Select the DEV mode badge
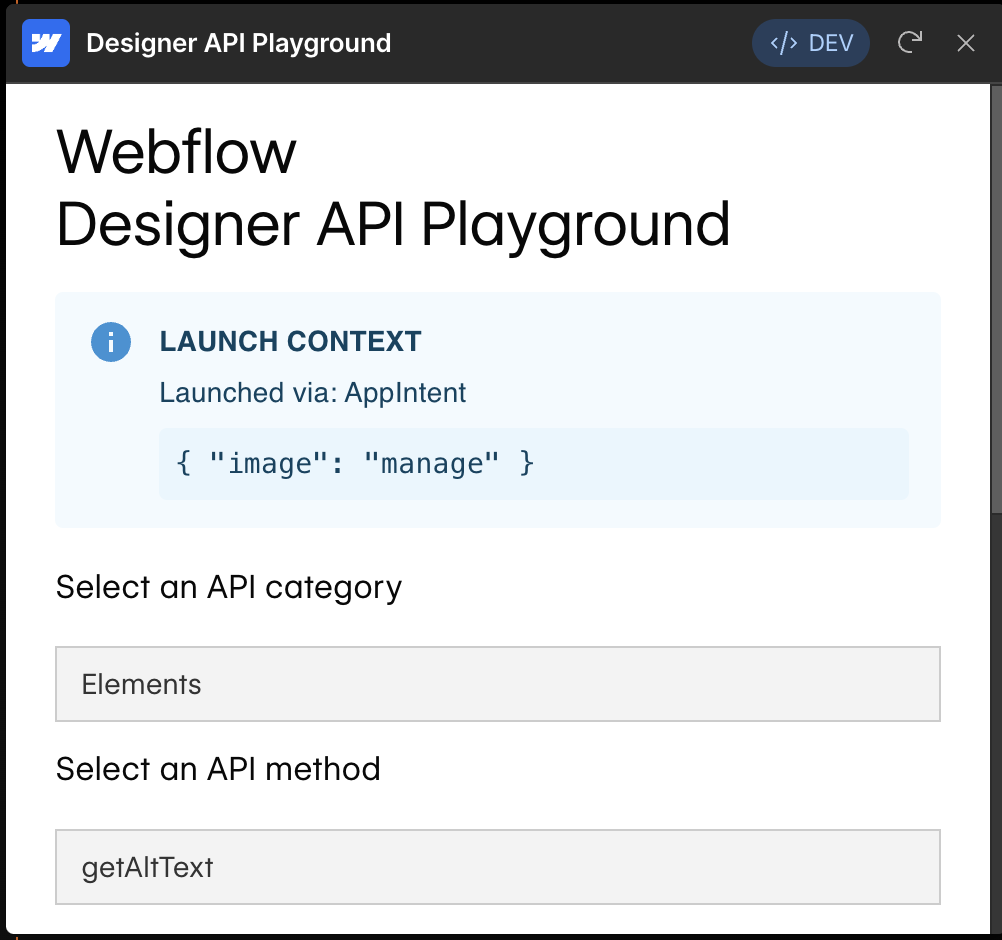 pos(811,42)
